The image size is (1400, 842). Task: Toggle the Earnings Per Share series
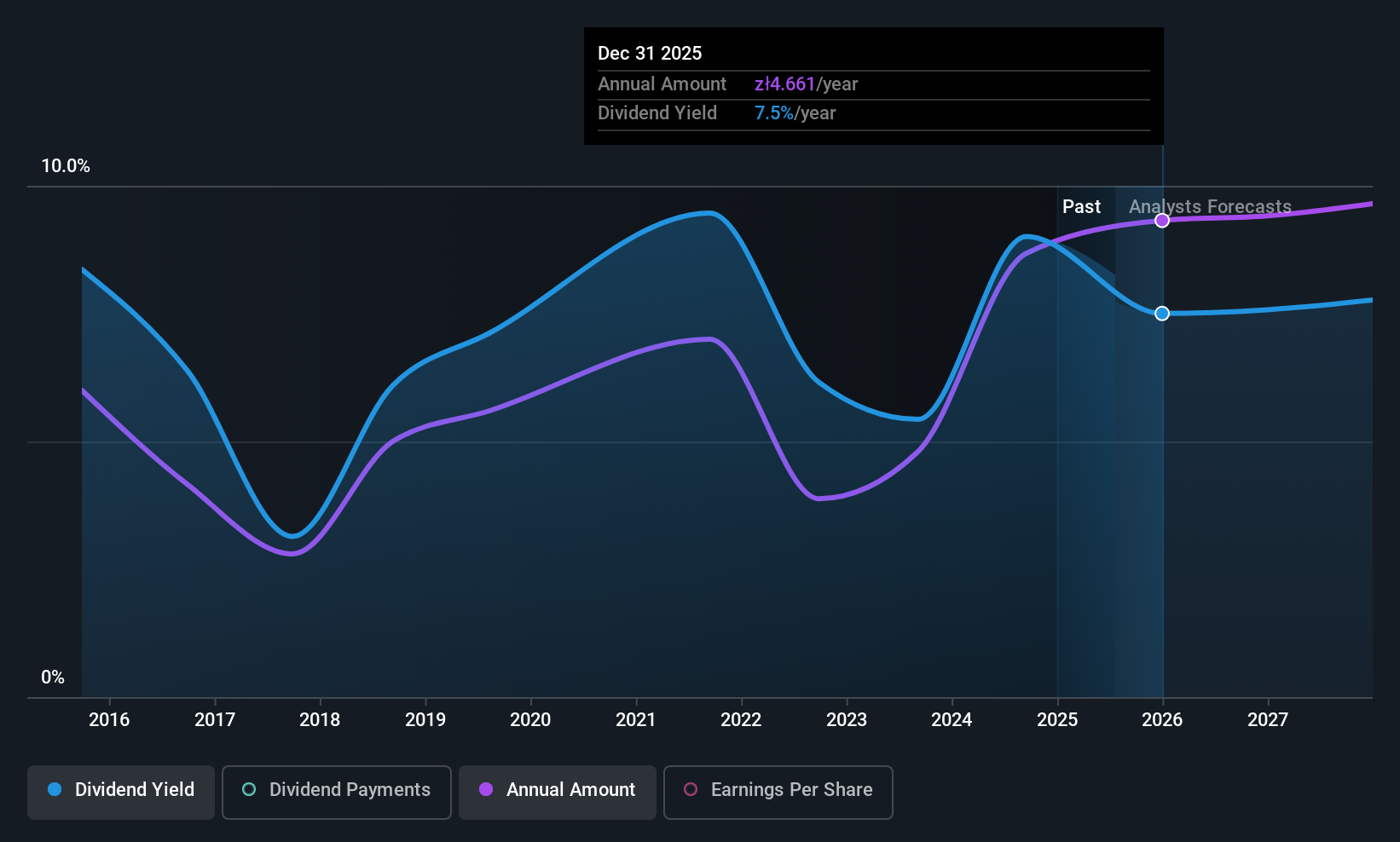coord(778,793)
